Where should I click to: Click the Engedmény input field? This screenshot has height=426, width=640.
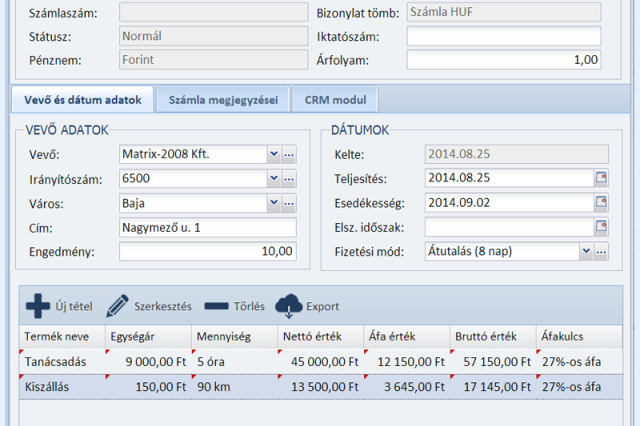pyautogui.click(x=207, y=251)
